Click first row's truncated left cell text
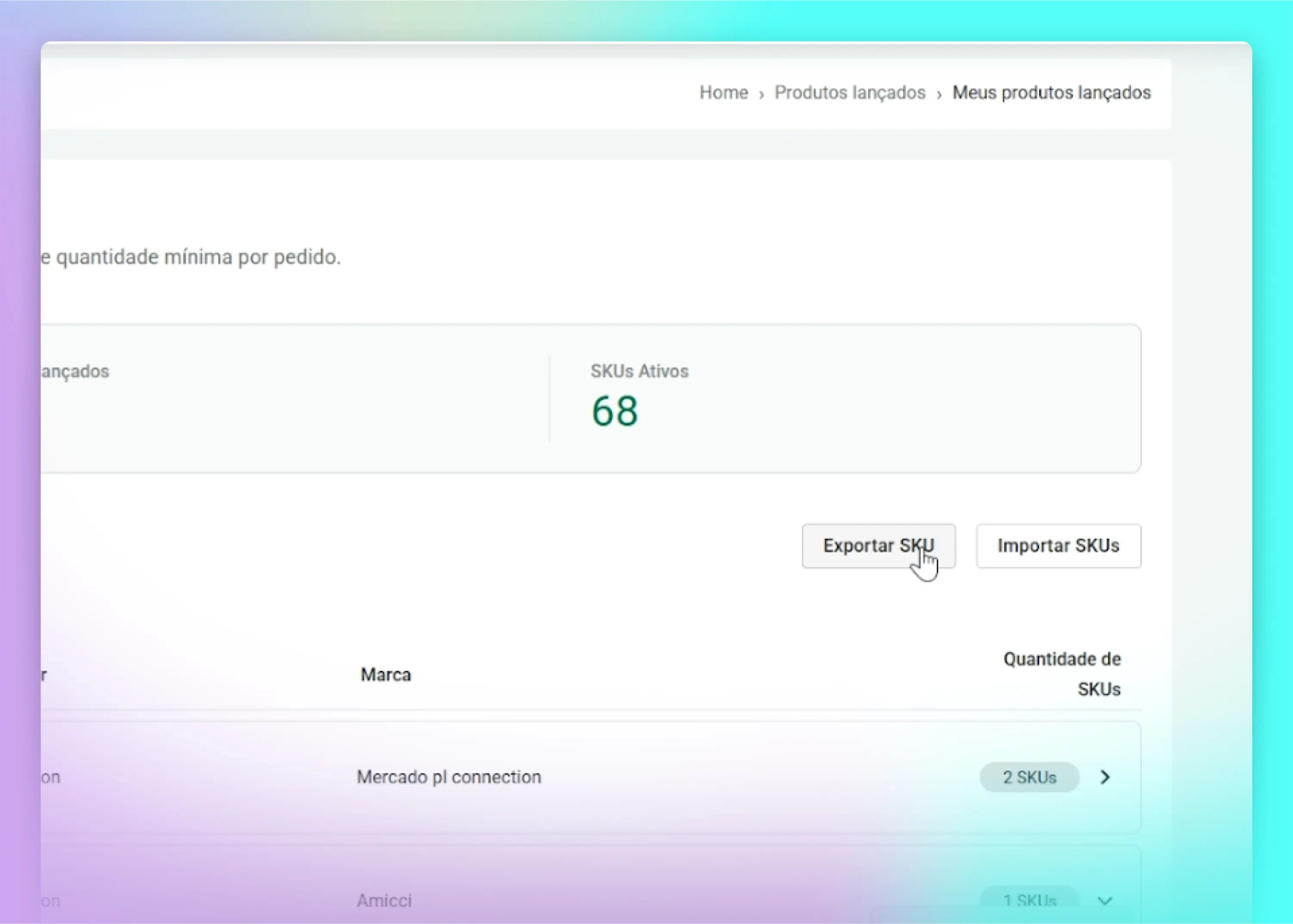Viewport: 1293px width, 924px height. click(x=50, y=777)
